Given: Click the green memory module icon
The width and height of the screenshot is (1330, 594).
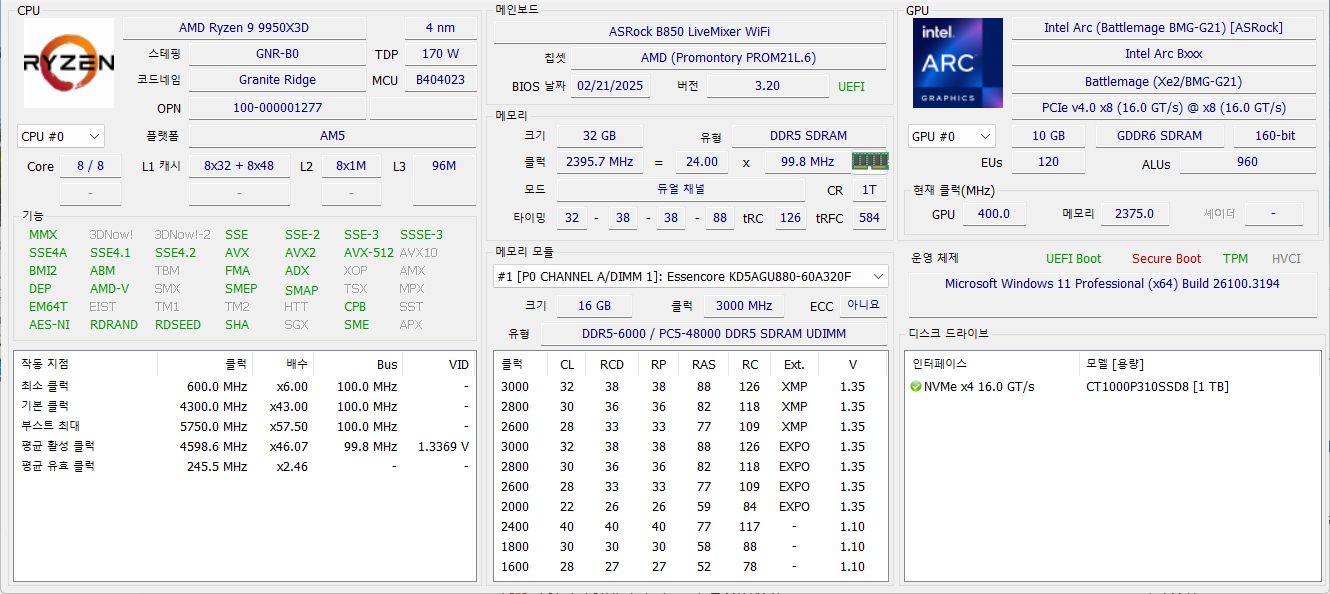Looking at the screenshot, I should click(x=869, y=161).
